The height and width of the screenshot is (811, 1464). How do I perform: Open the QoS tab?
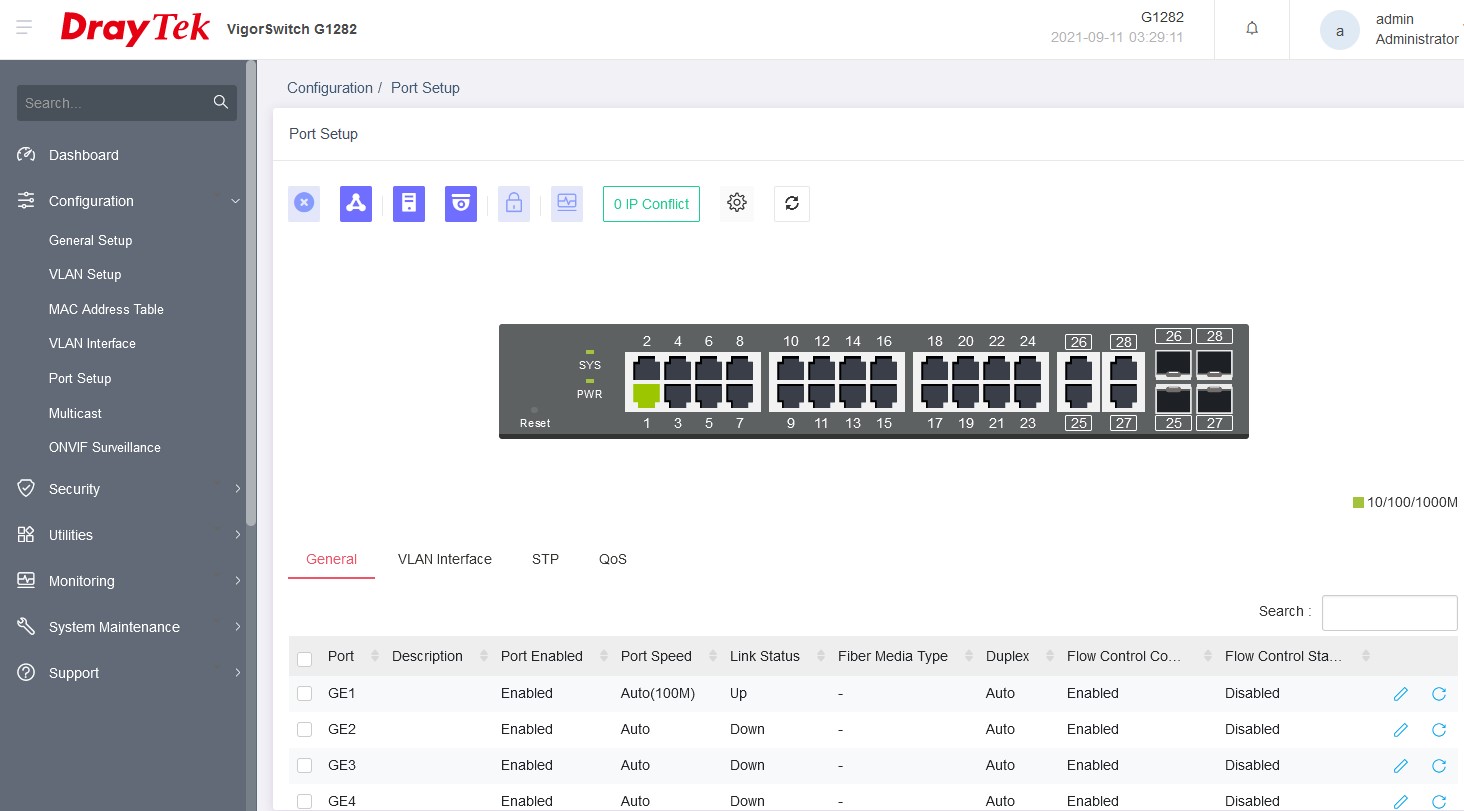pyautogui.click(x=613, y=559)
